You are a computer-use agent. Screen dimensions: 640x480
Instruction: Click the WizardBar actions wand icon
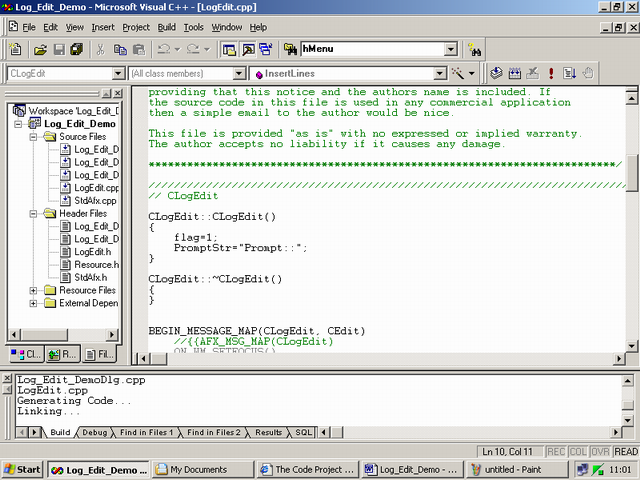(x=458, y=73)
